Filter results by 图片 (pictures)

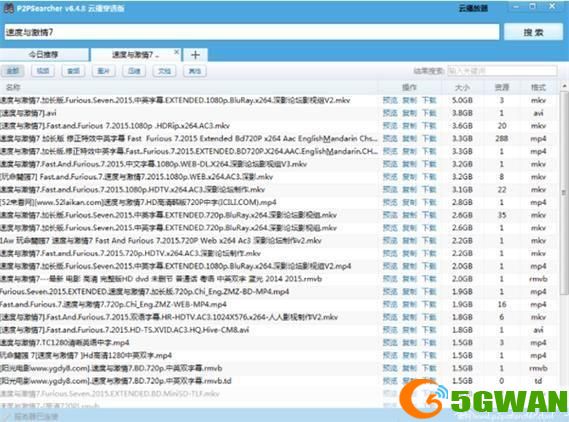pyautogui.click(x=103, y=71)
